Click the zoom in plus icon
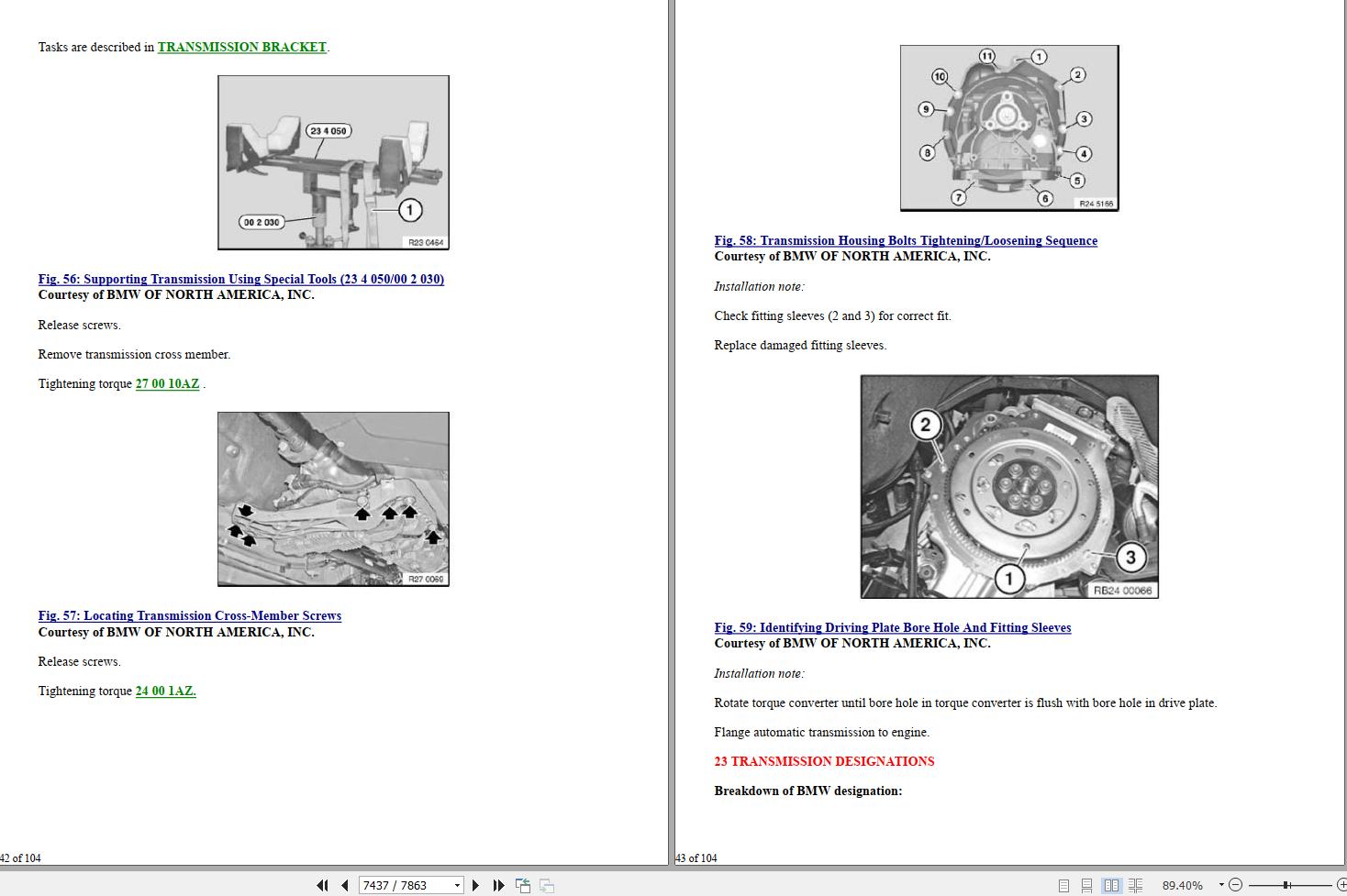Image resolution: width=1347 pixels, height=896 pixels. tap(1341, 885)
